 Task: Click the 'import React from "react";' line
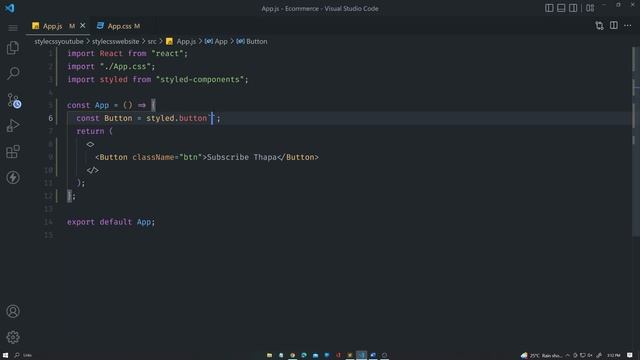tap(128, 53)
